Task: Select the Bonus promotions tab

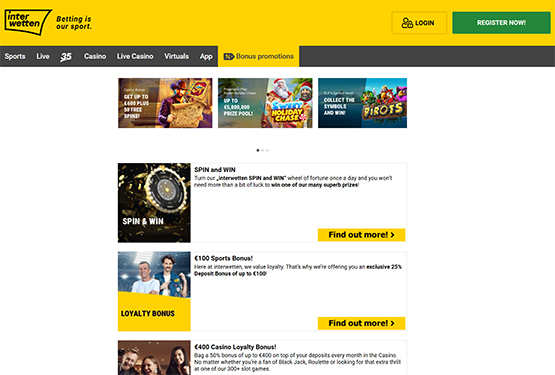Action: pyautogui.click(x=258, y=56)
